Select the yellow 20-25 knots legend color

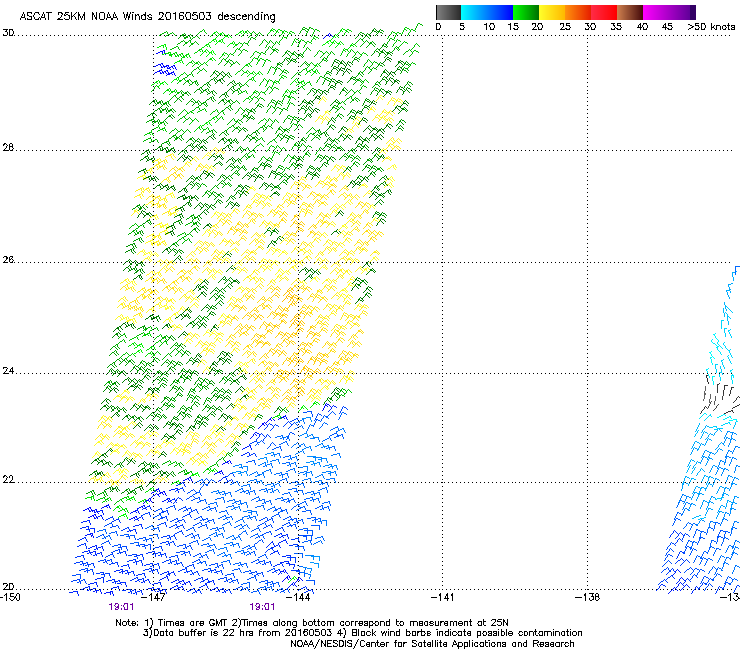coord(552,12)
